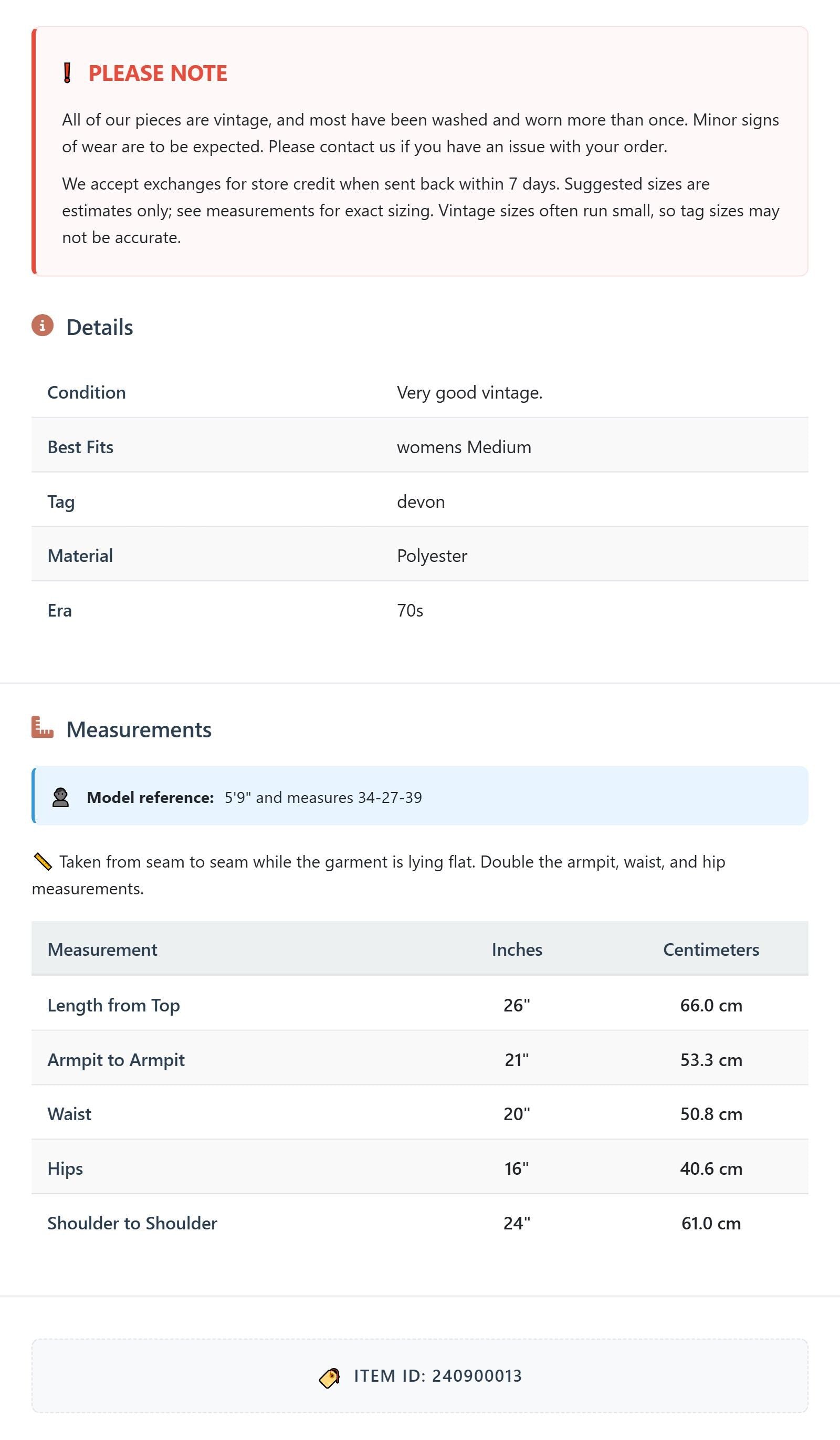840x1440 pixels.
Task: Select the 66.0 cm length value
Action: (711, 1005)
